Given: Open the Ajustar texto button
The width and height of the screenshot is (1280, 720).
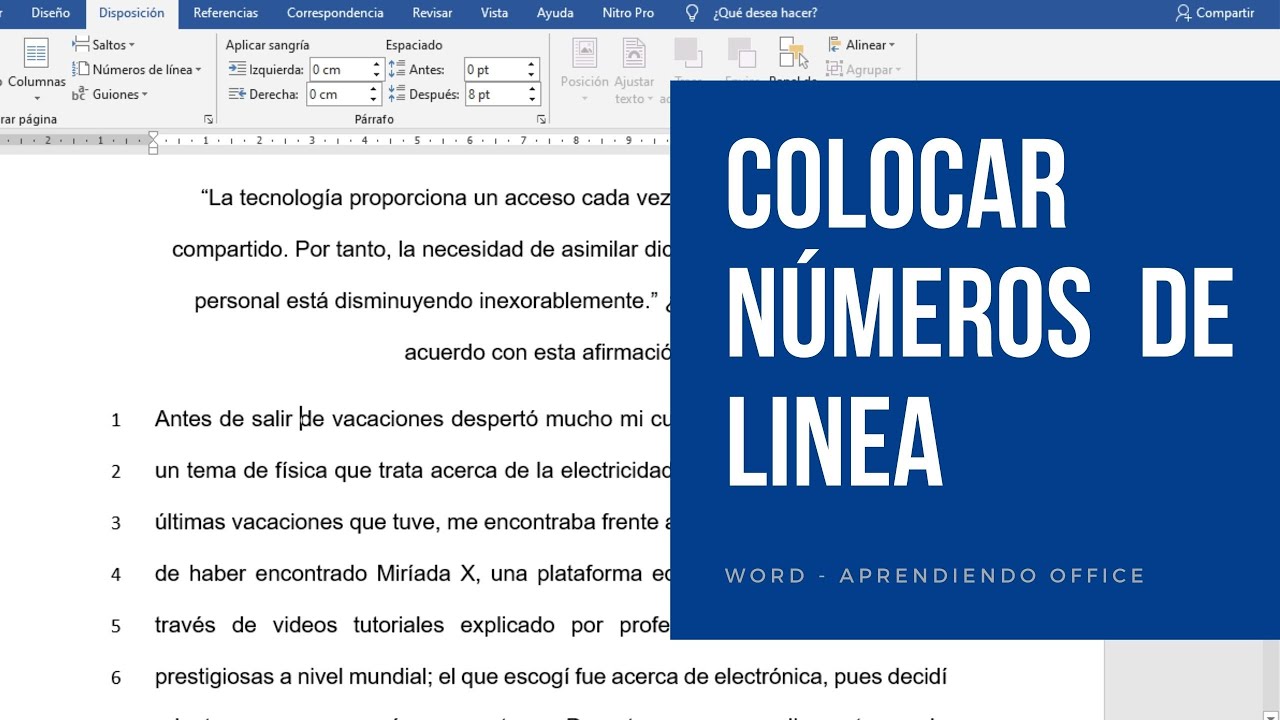Looking at the screenshot, I should (x=634, y=70).
